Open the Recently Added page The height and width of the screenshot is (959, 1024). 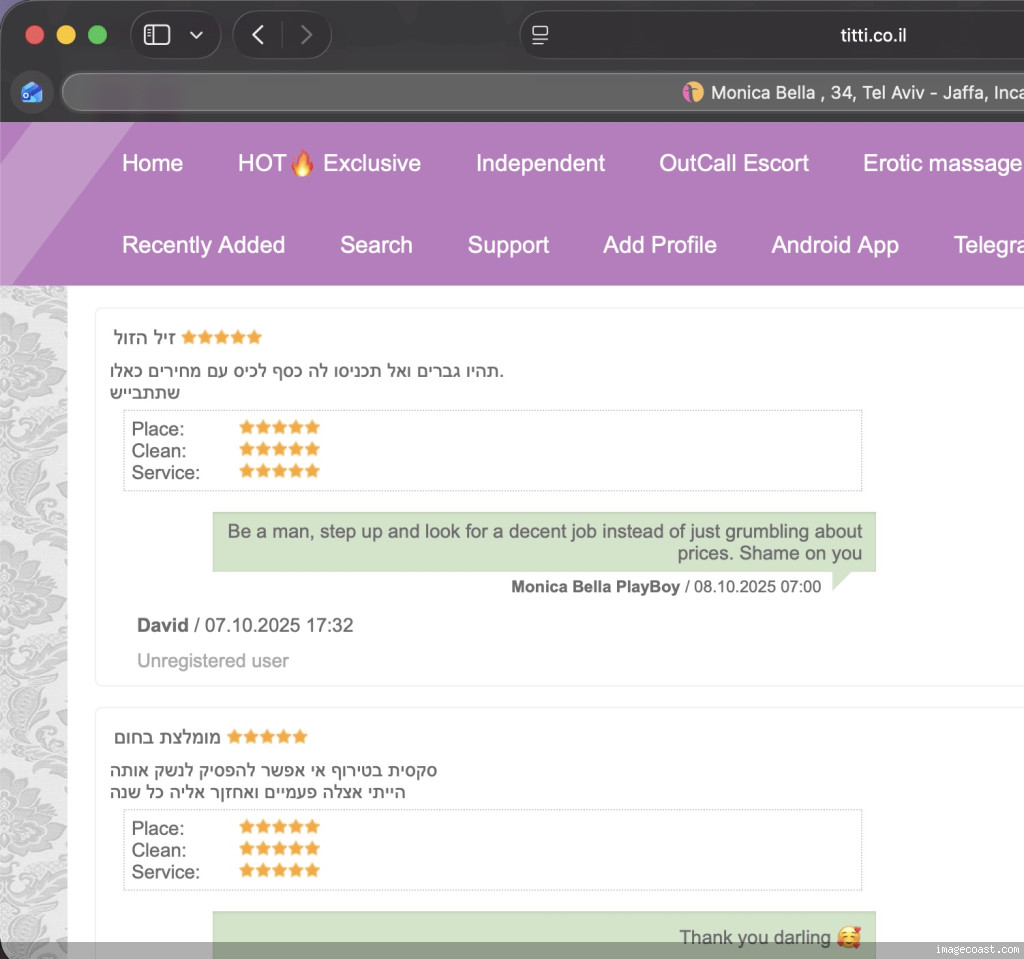point(203,245)
